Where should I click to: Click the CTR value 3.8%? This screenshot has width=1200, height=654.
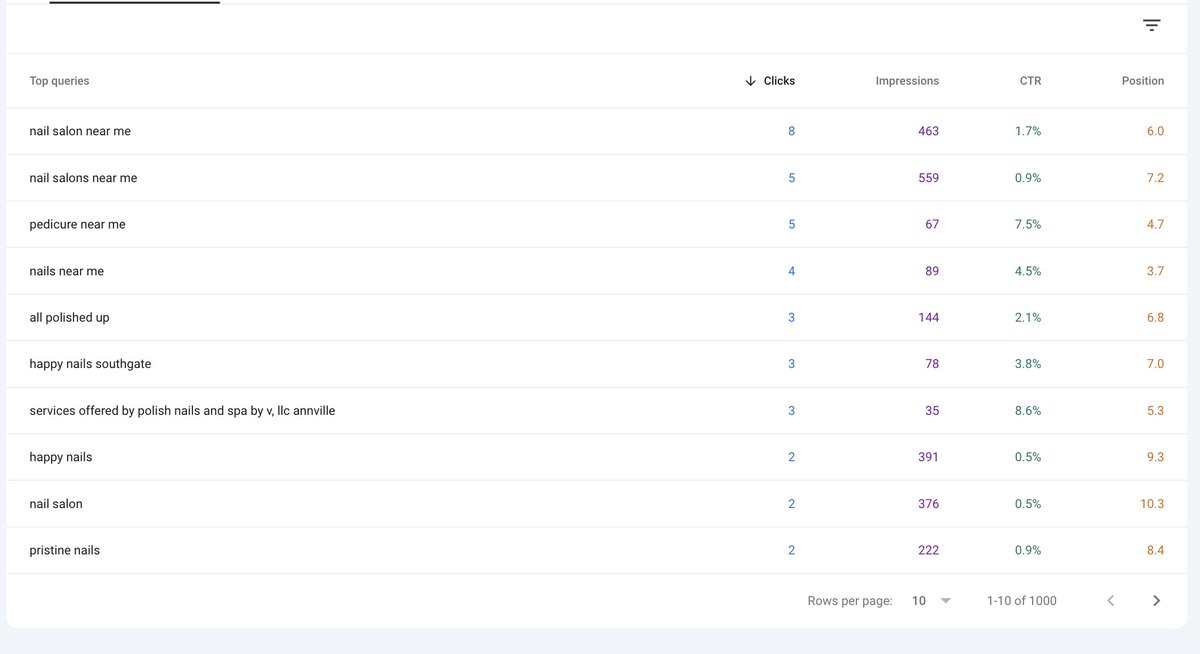[1027, 364]
